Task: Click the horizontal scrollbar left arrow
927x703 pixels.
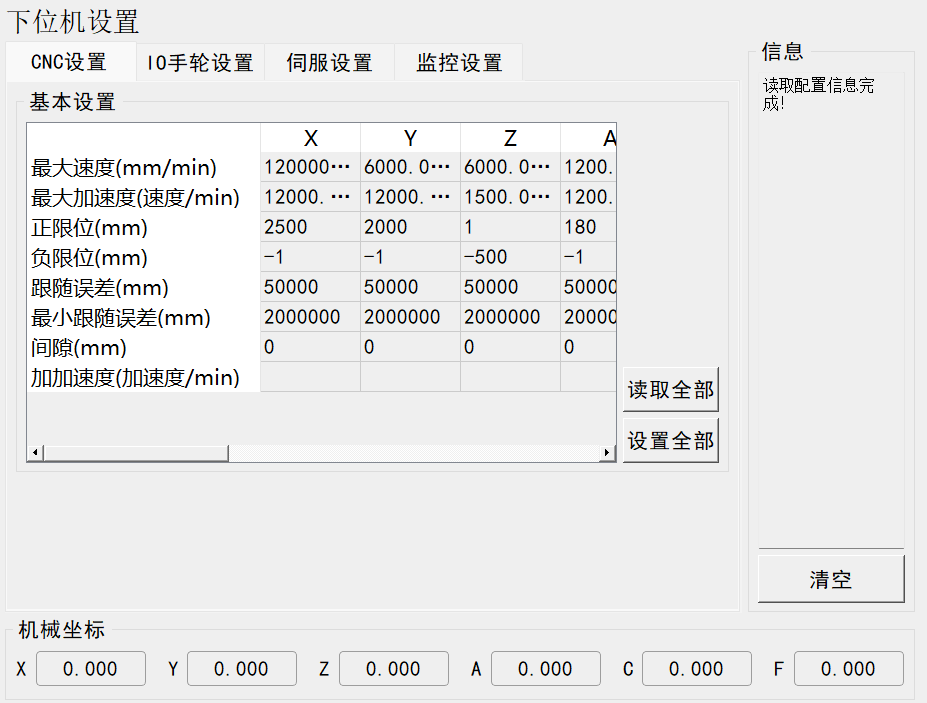Action: [35, 453]
